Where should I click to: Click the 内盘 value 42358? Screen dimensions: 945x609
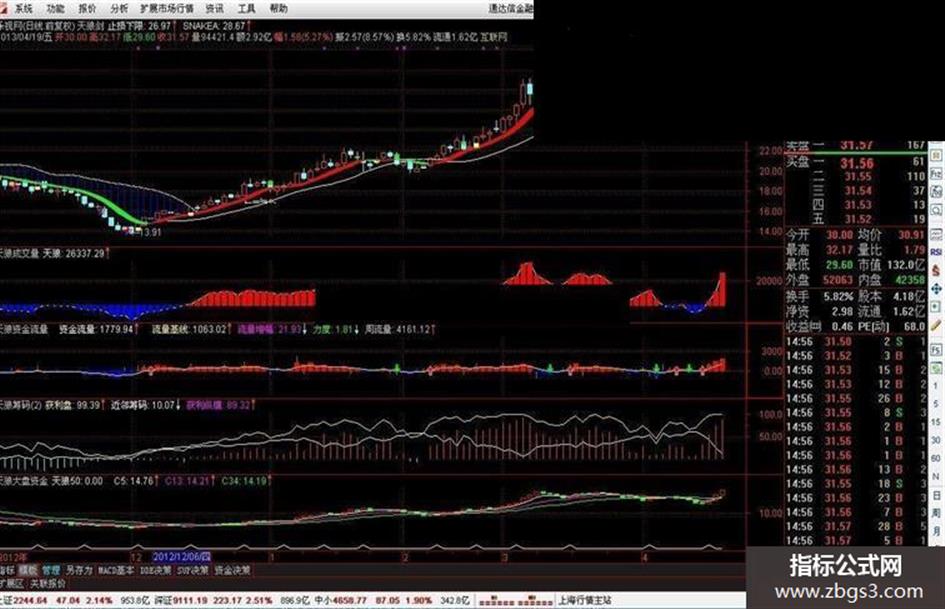[x=909, y=280]
